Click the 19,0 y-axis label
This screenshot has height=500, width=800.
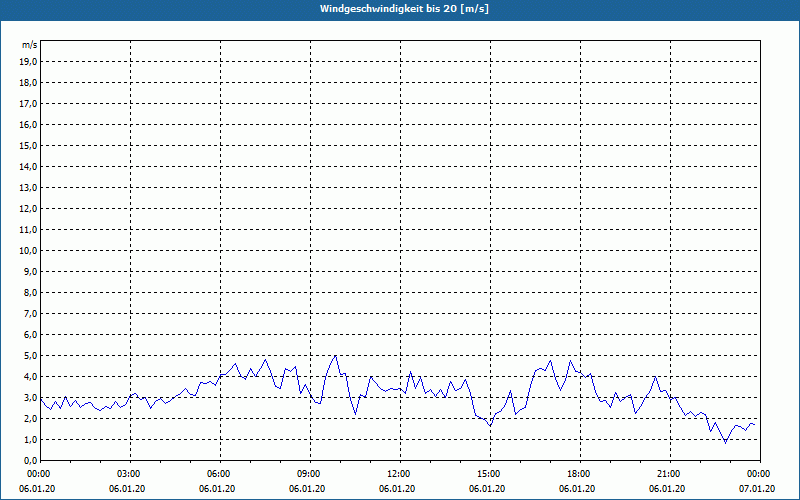30,62
